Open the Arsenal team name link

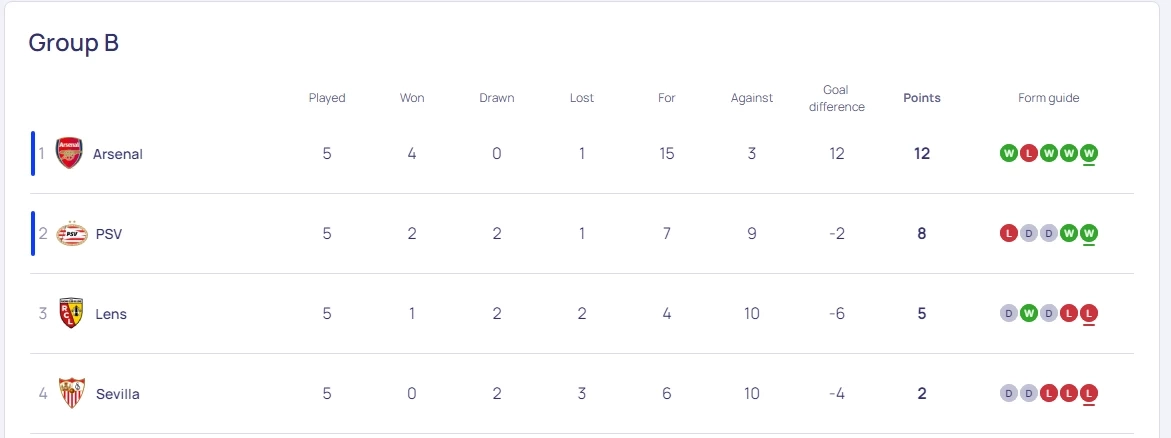pyautogui.click(x=118, y=154)
